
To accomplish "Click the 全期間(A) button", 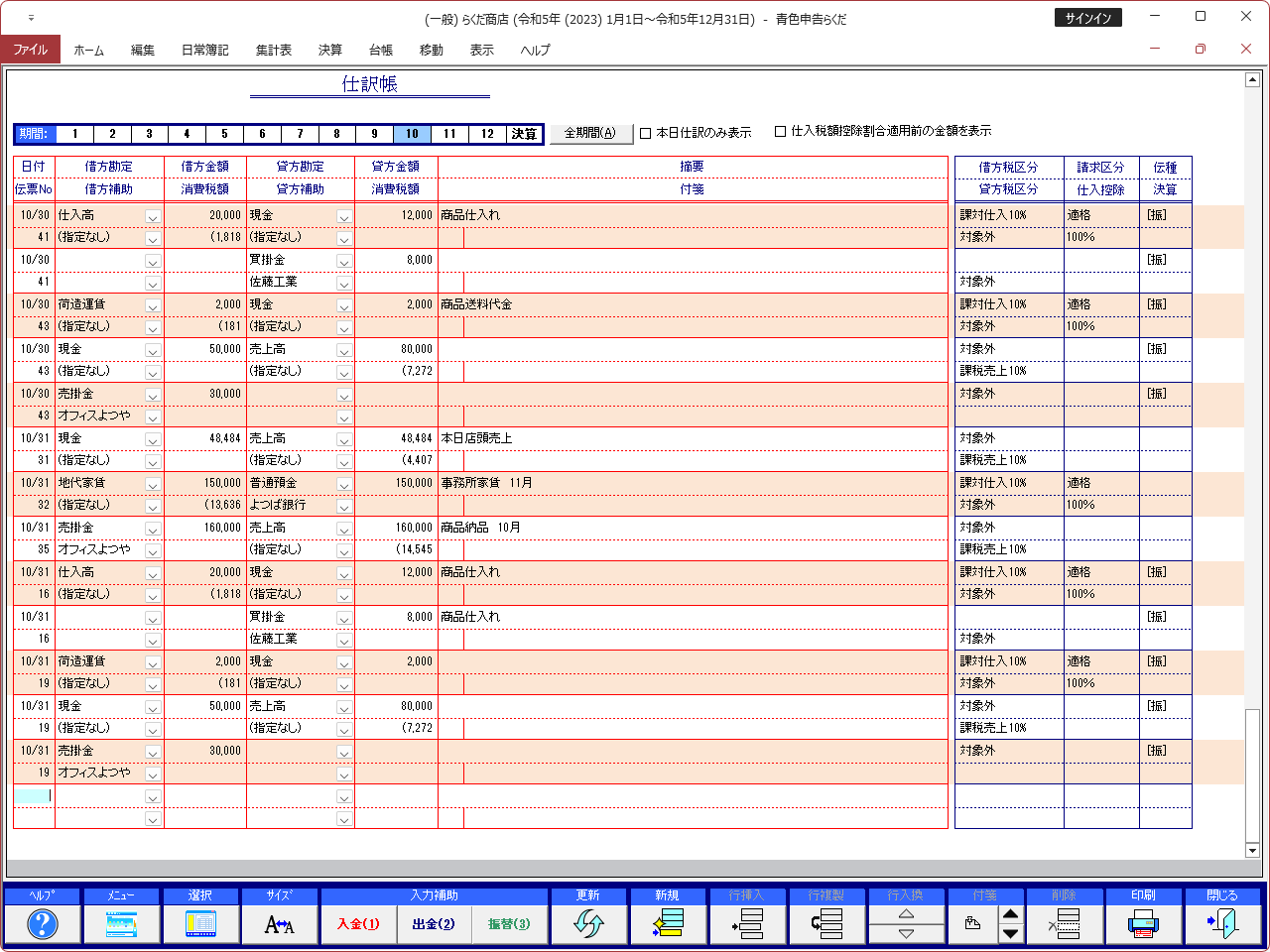I will click(590, 133).
